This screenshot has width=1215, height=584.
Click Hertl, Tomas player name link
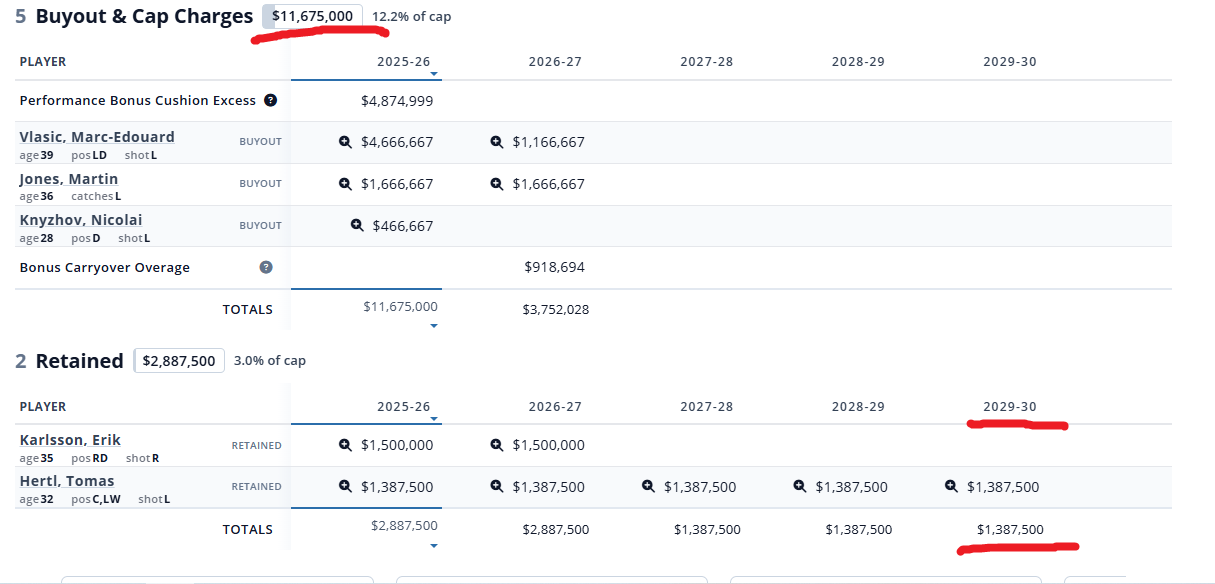click(x=67, y=481)
